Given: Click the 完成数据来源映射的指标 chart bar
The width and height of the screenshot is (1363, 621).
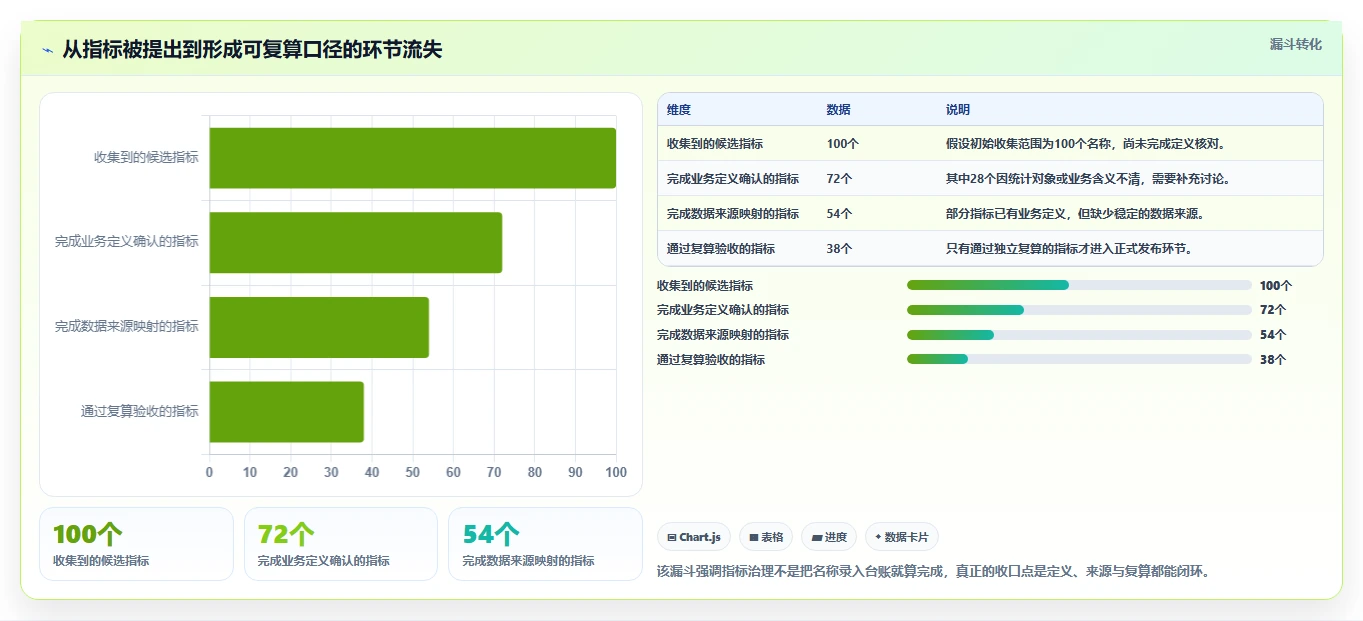Looking at the screenshot, I should click(319, 327).
